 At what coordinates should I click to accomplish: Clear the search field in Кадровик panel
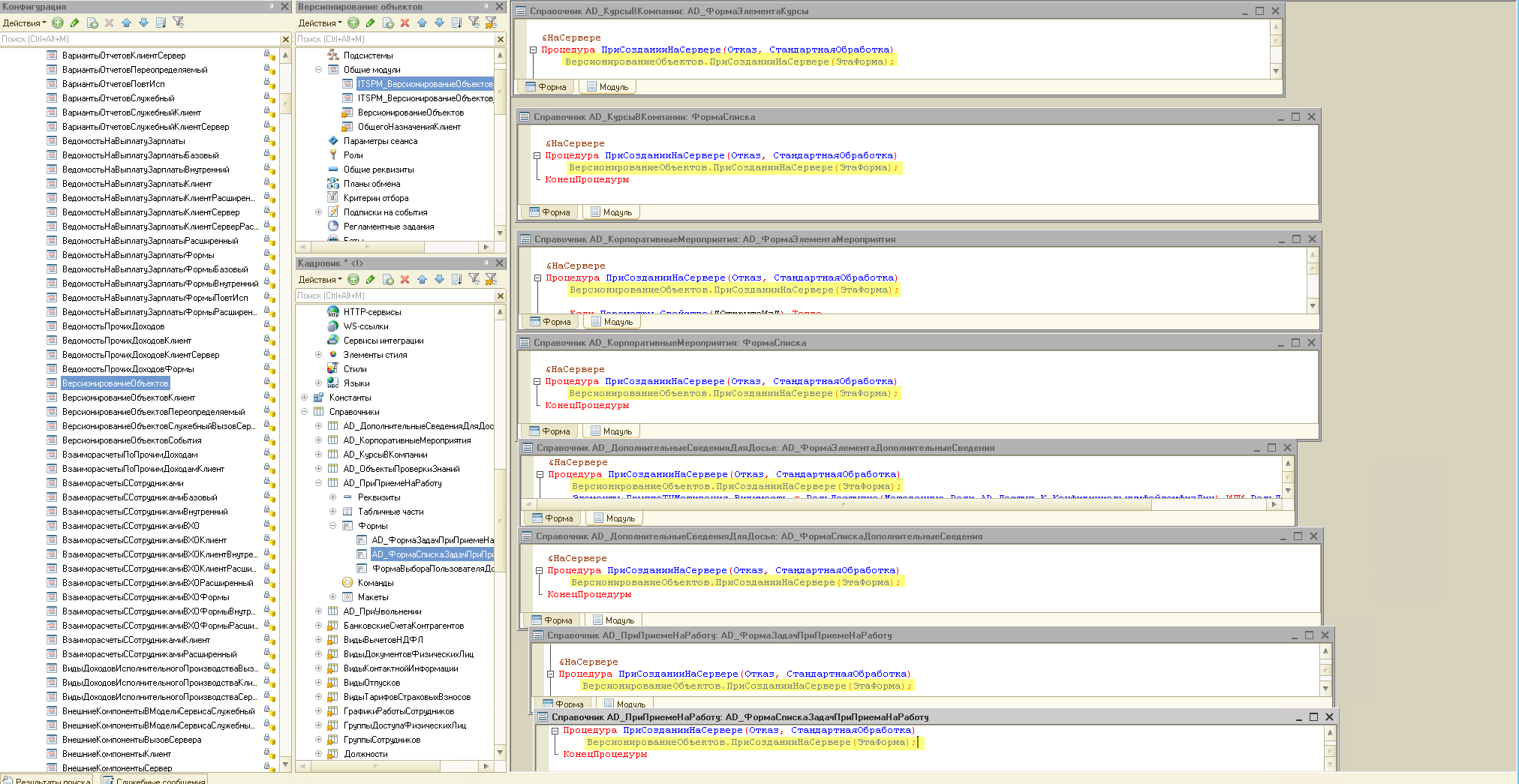[501, 296]
